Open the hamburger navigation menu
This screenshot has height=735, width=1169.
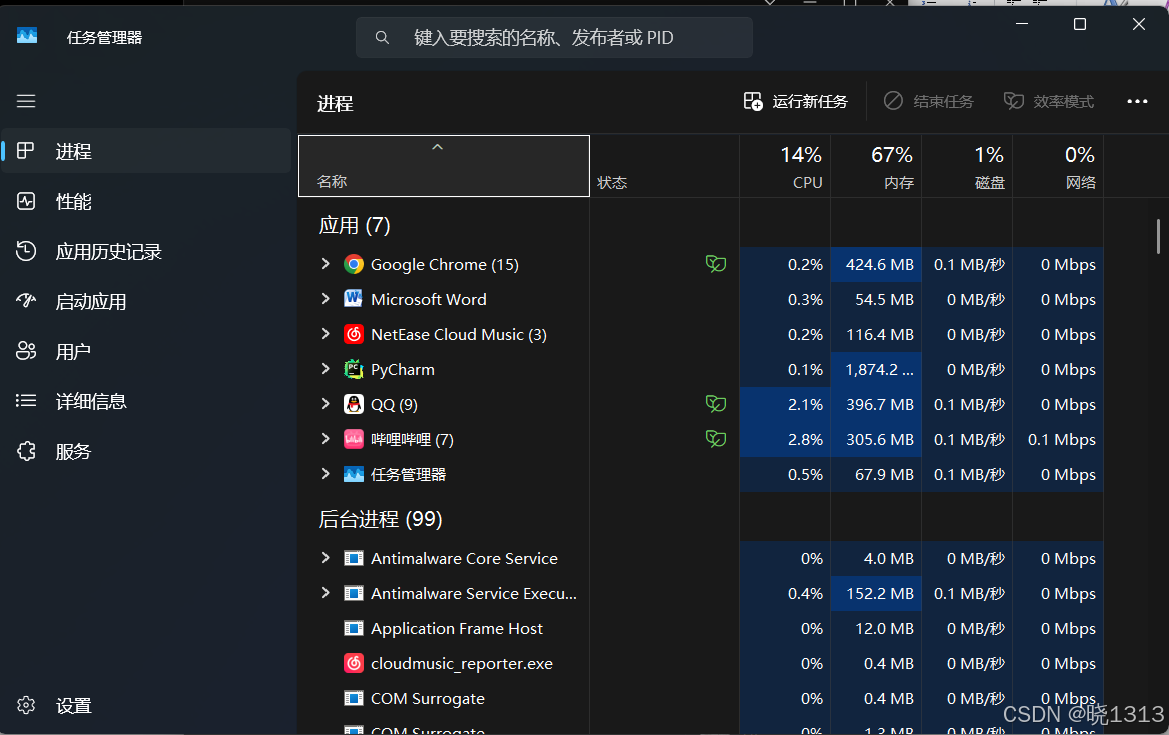click(26, 101)
